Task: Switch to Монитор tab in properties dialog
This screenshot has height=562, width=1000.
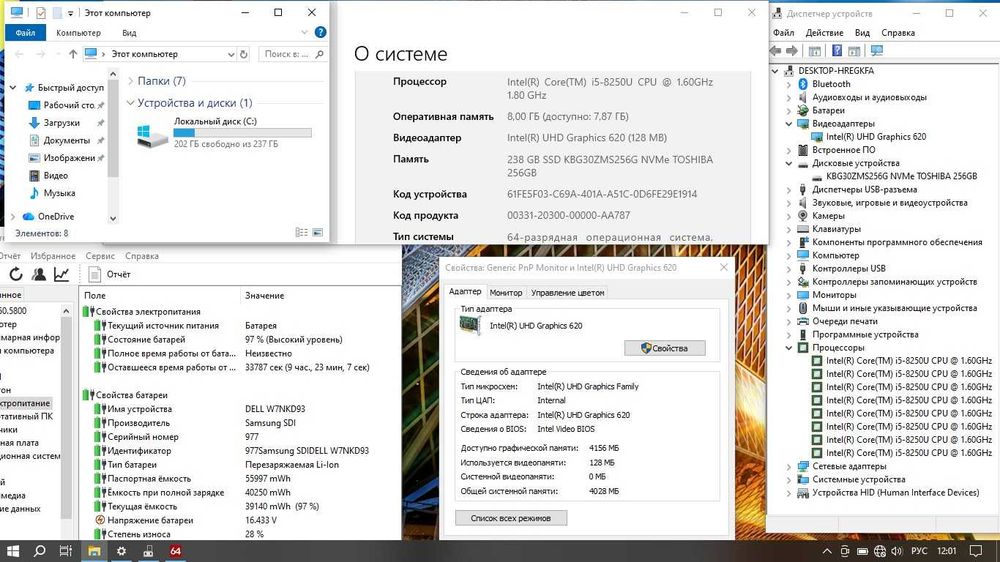Action: (506, 293)
